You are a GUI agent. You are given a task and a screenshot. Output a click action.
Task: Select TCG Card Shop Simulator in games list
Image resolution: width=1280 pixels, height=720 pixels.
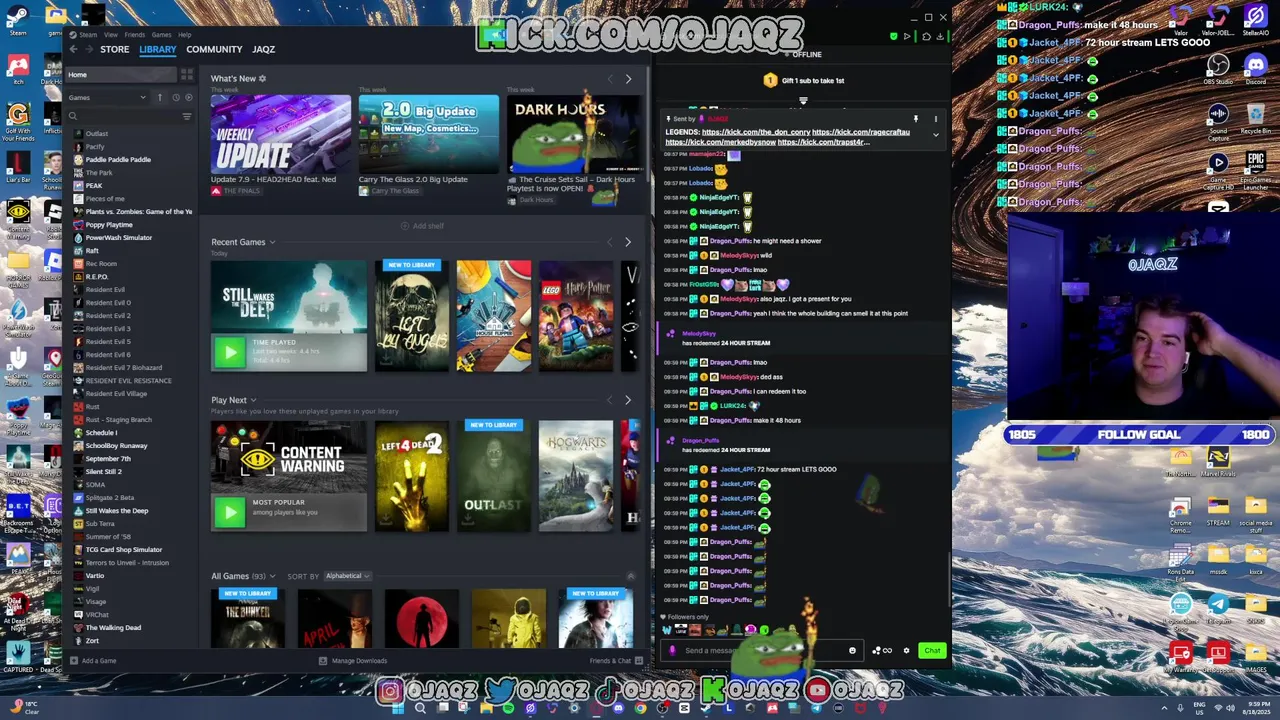123,550
